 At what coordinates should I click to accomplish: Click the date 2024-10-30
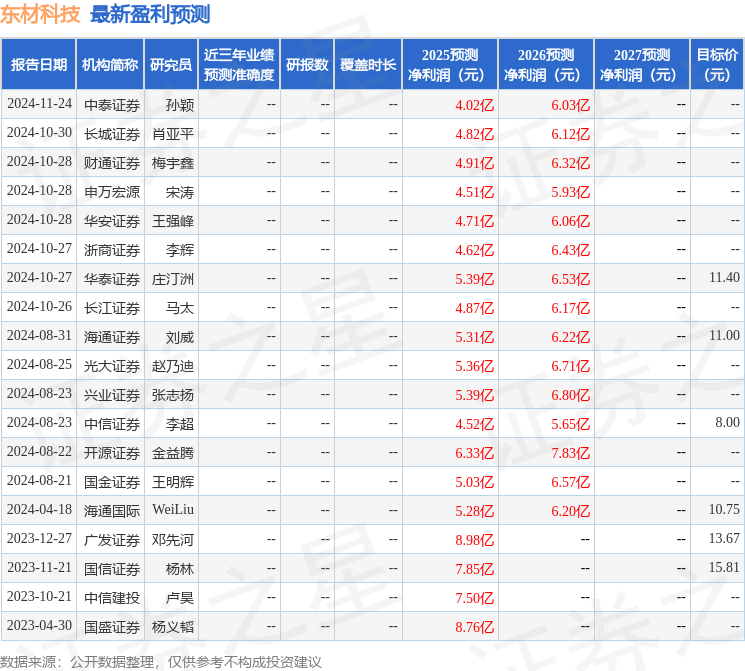(39, 133)
